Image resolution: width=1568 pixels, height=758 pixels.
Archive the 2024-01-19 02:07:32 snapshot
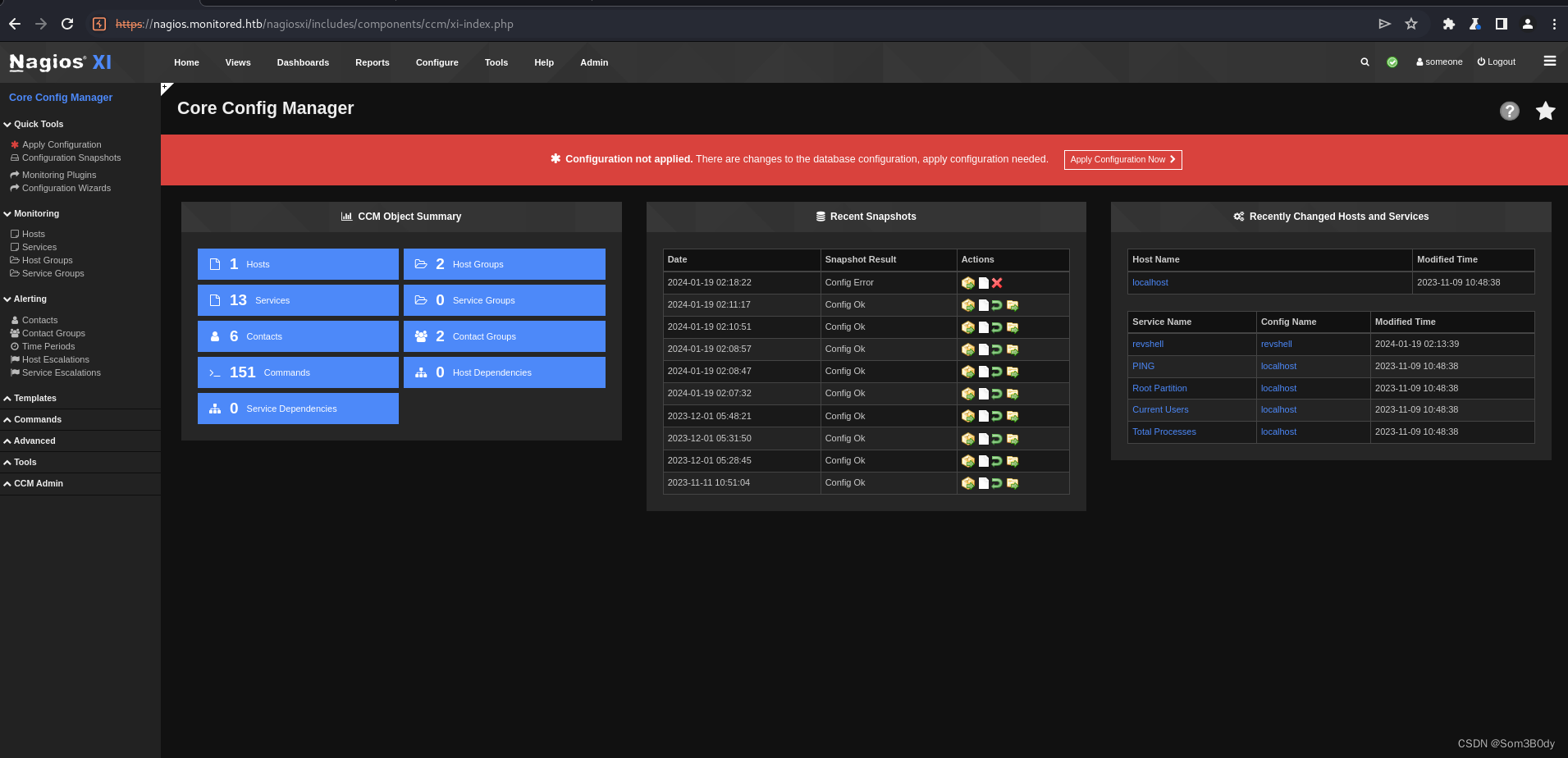pyautogui.click(x=1013, y=394)
